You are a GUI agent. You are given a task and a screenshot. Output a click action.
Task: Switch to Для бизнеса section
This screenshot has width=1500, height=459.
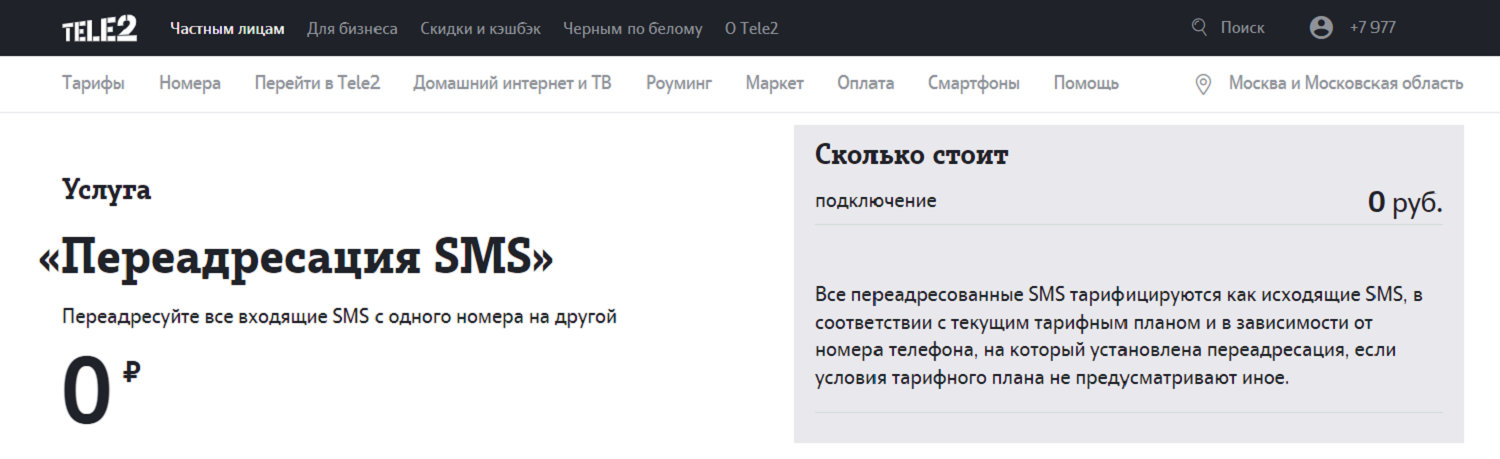point(352,29)
